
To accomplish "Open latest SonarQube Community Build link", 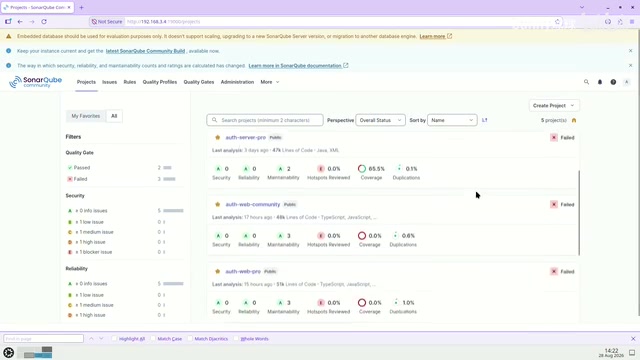I will click(x=145, y=51).
